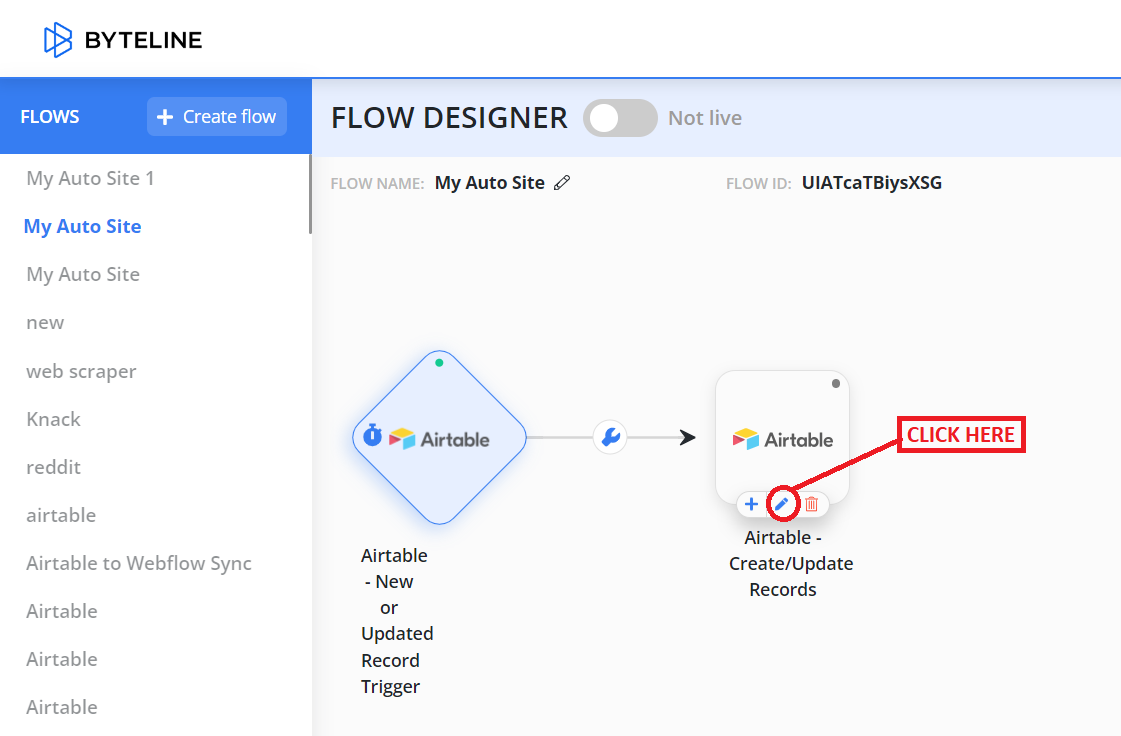Viewport: 1121px width, 736px height.
Task: Delete the Airtable Create/Update Records node
Action: pos(812,504)
